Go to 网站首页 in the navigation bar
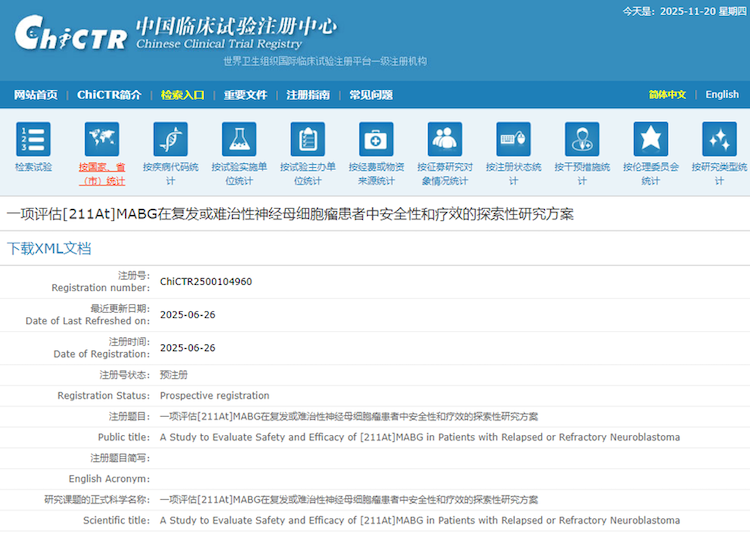Screen dimensions: 750x533 [x=35, y=95]
